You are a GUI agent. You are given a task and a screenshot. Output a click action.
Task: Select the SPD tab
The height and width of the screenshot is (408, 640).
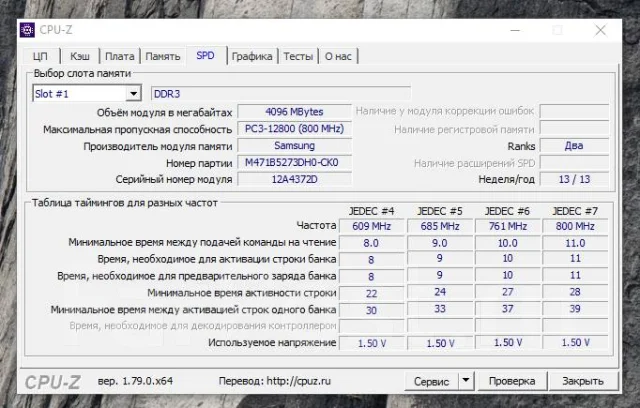[x=205, y=55]
